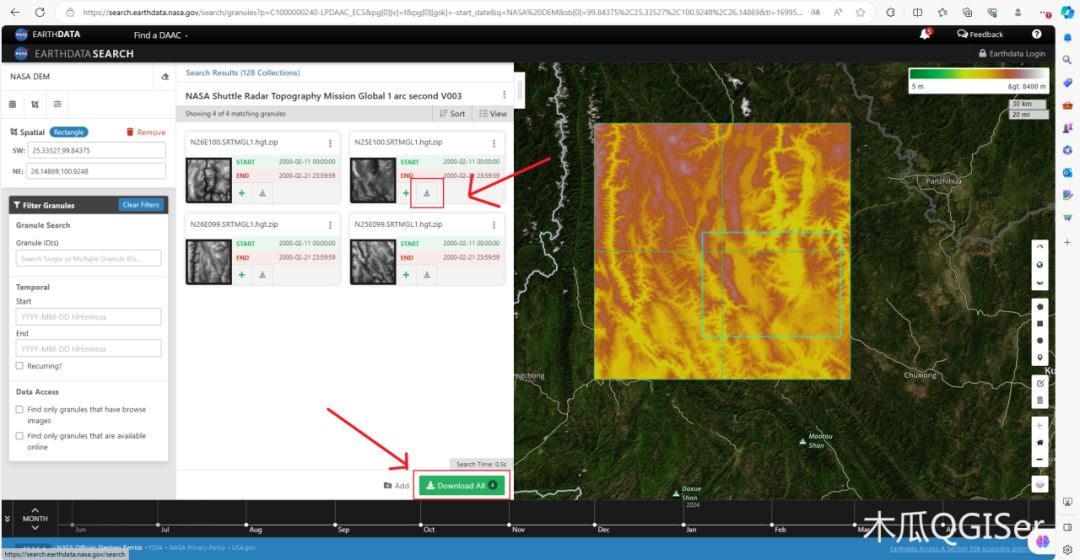Image resolution: width=1080 pixels, height=560 pixels.
Task: Open options menu for N26E099.SRTMGL1.hgt.zip
Action: click(x=330, y=225)
